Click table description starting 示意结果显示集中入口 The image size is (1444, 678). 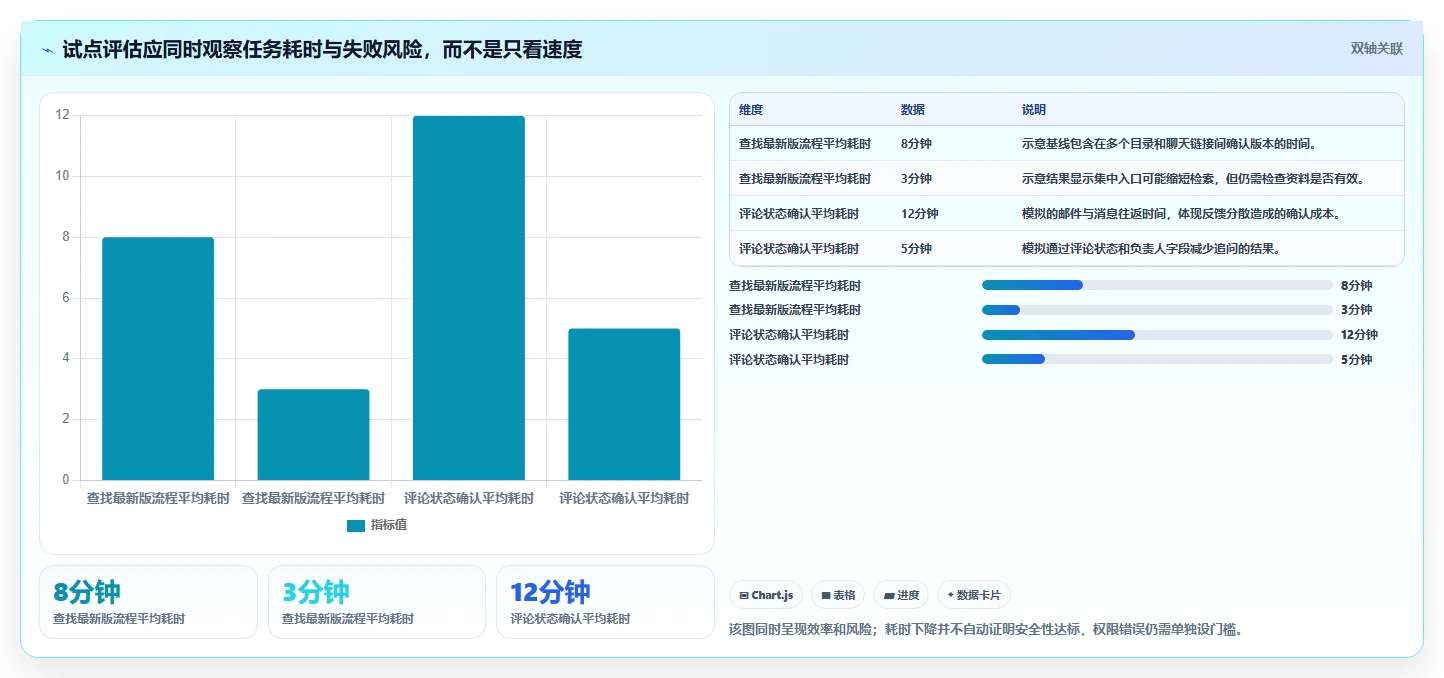coord(1193,179)
